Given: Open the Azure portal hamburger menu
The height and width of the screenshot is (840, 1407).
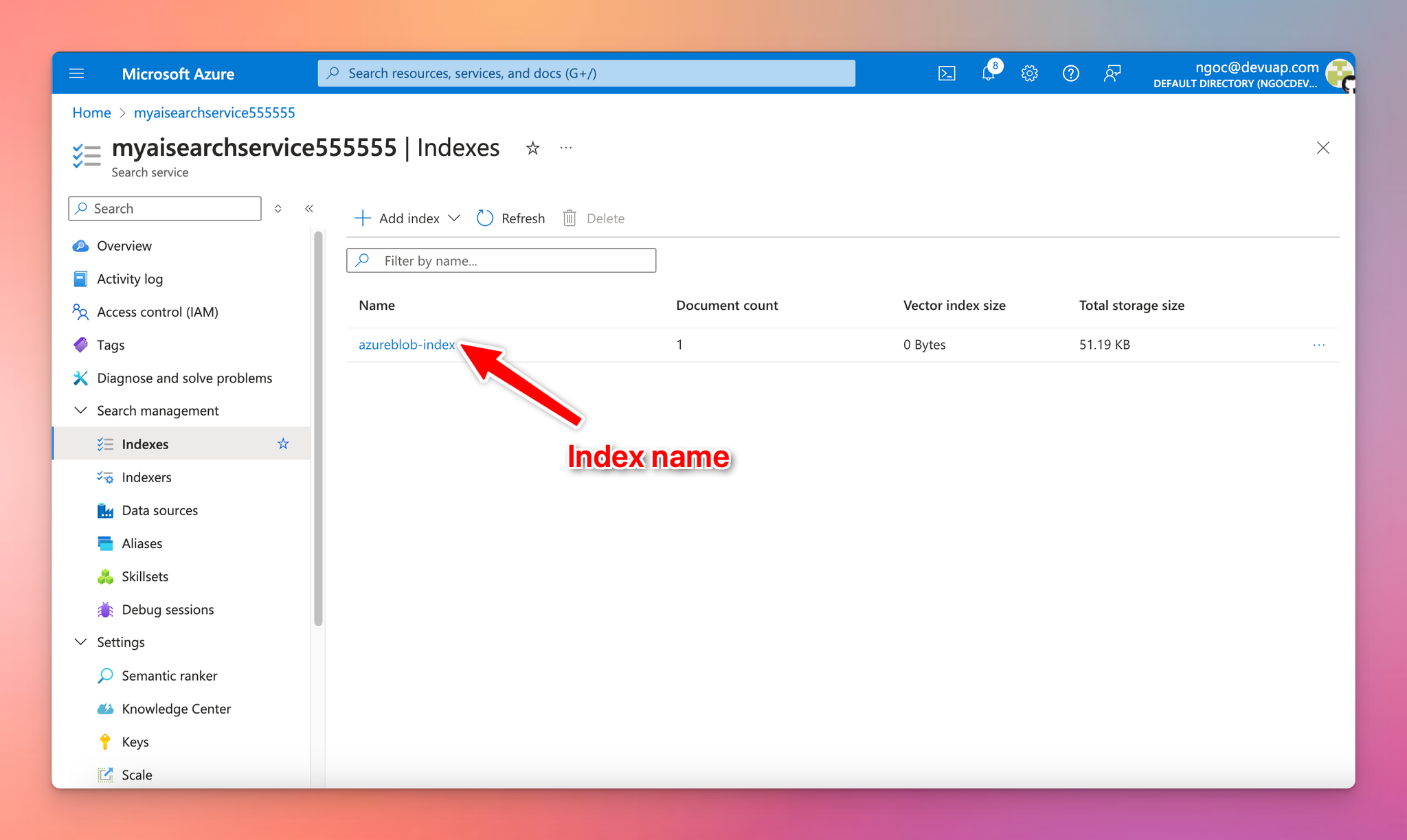Looking at the screenshot, I should [x=76, y=73].
